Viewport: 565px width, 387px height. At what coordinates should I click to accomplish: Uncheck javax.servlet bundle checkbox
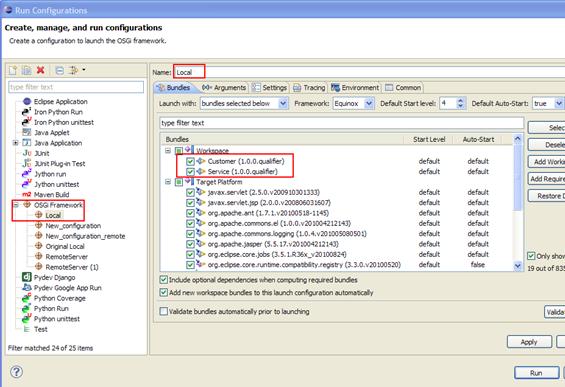(190, 193)
